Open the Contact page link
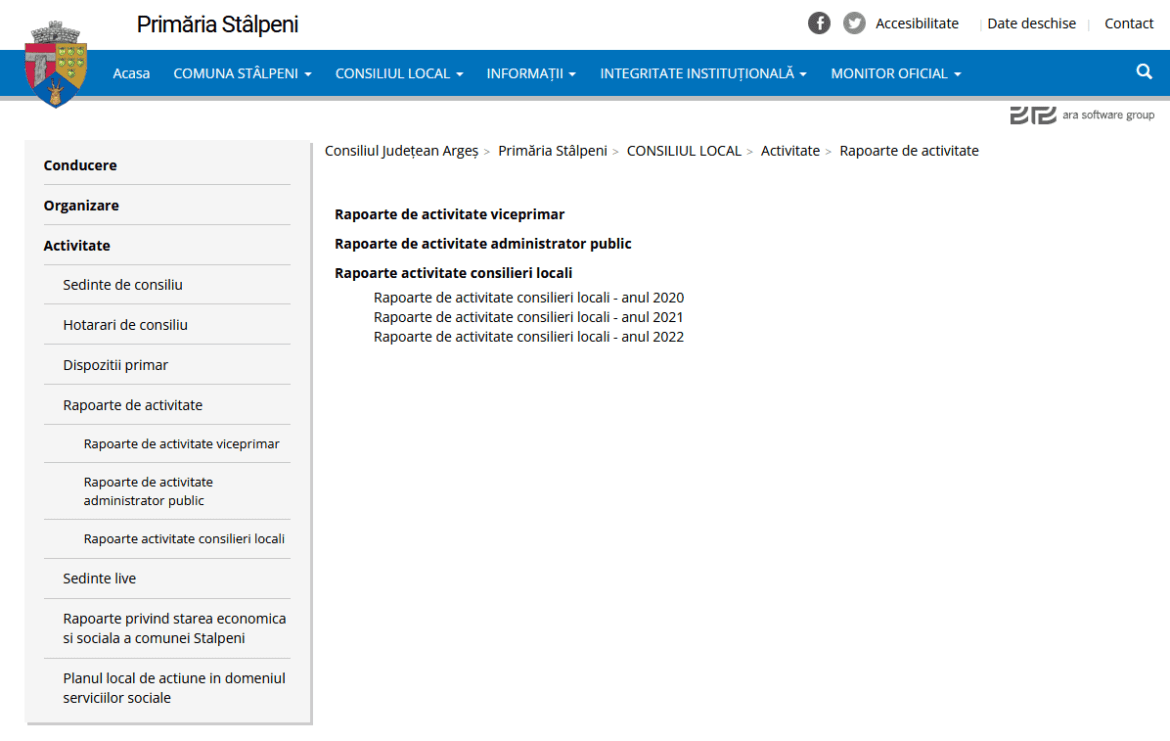 [1129, 24]
